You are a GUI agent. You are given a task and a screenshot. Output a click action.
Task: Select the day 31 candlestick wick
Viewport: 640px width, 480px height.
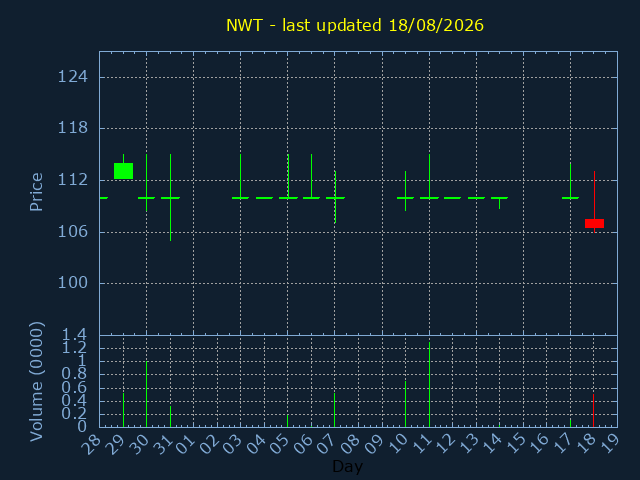tap(171, 198)
